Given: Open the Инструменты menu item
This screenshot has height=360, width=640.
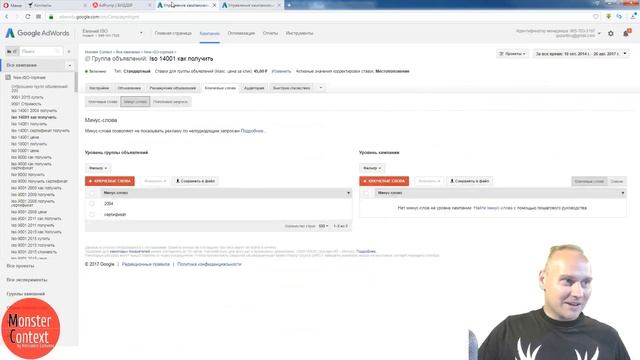Looking at the screenshot, I should [x=299, y=33].
